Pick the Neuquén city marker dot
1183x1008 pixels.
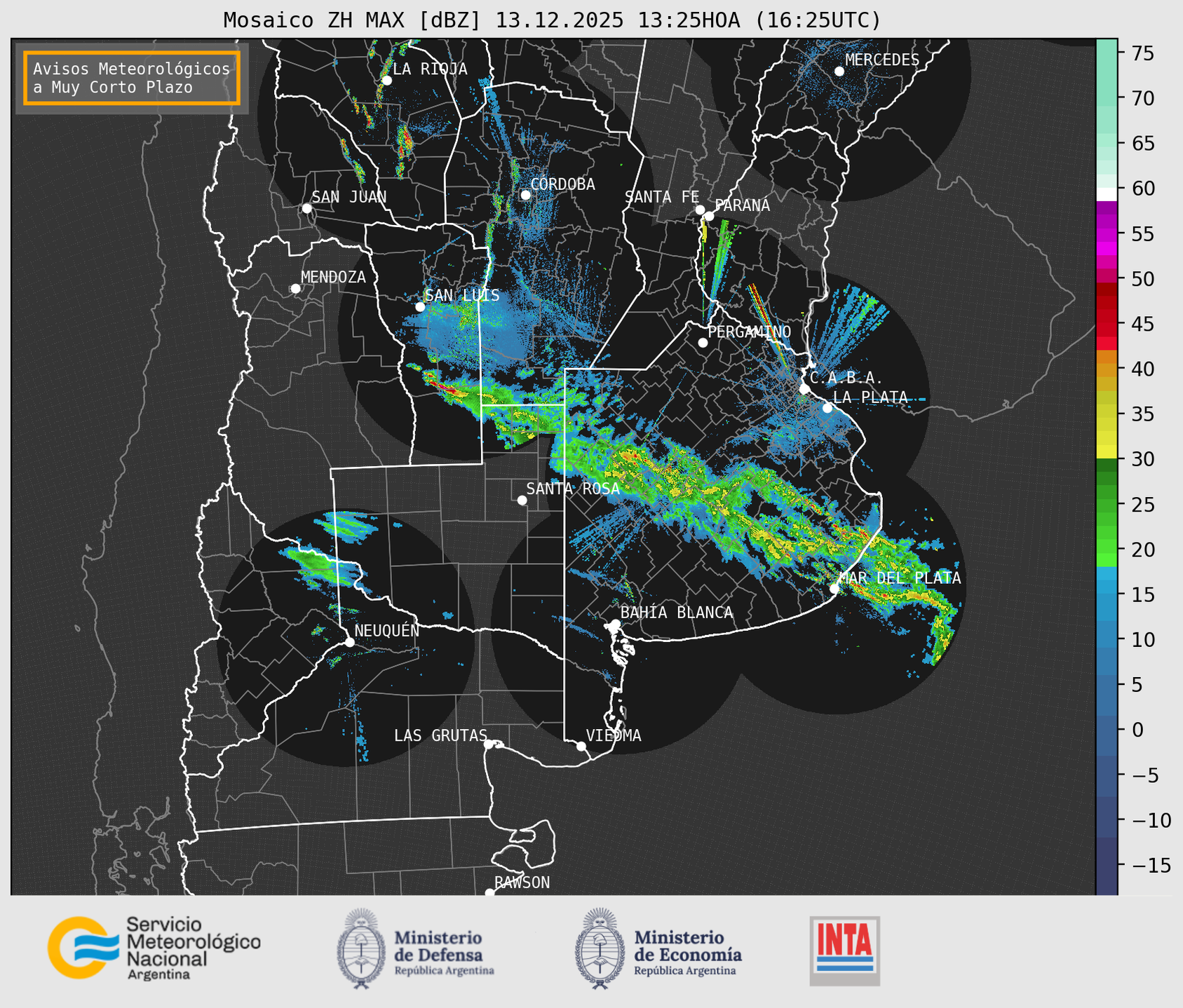349,642
